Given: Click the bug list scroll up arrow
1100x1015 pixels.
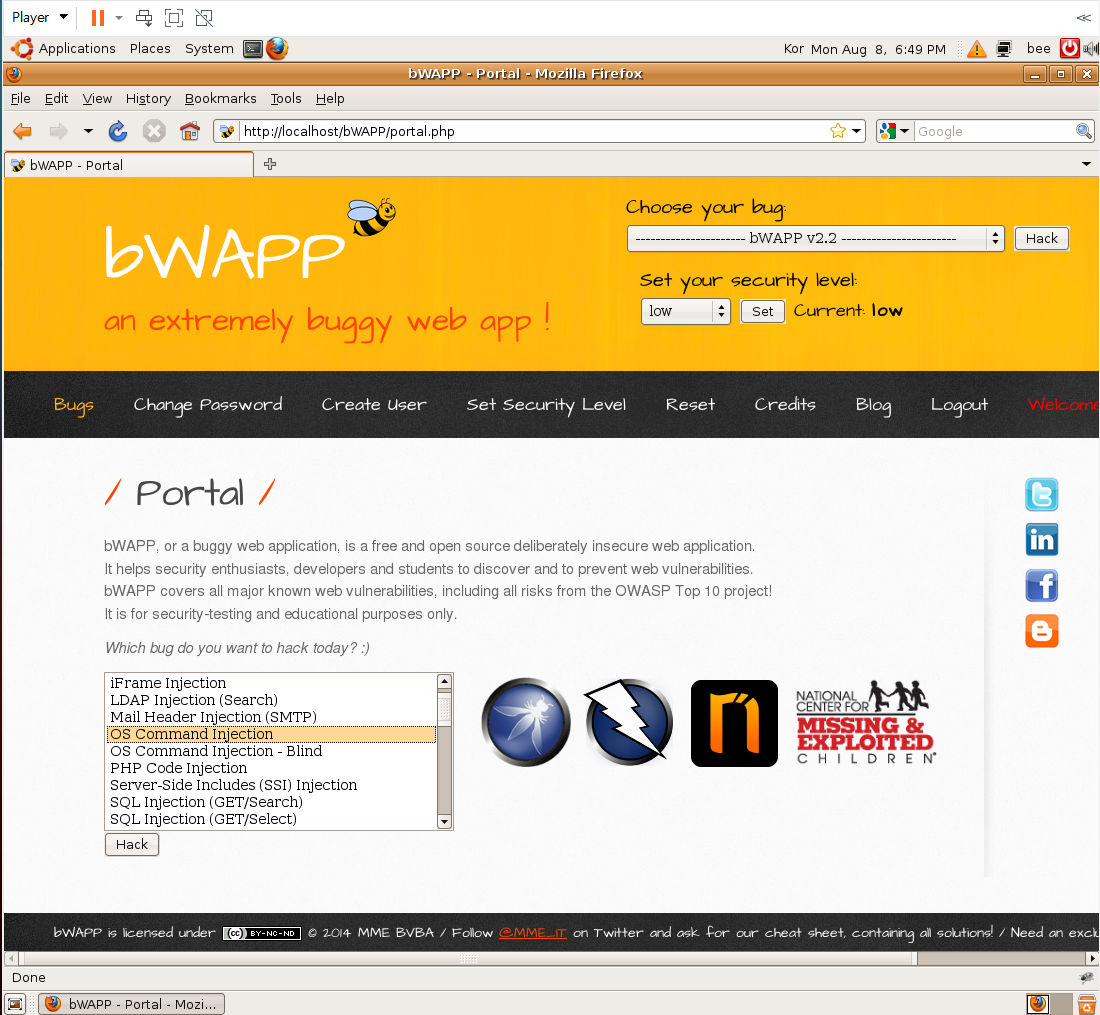Looking at the screenshot, I should point(444,681).
